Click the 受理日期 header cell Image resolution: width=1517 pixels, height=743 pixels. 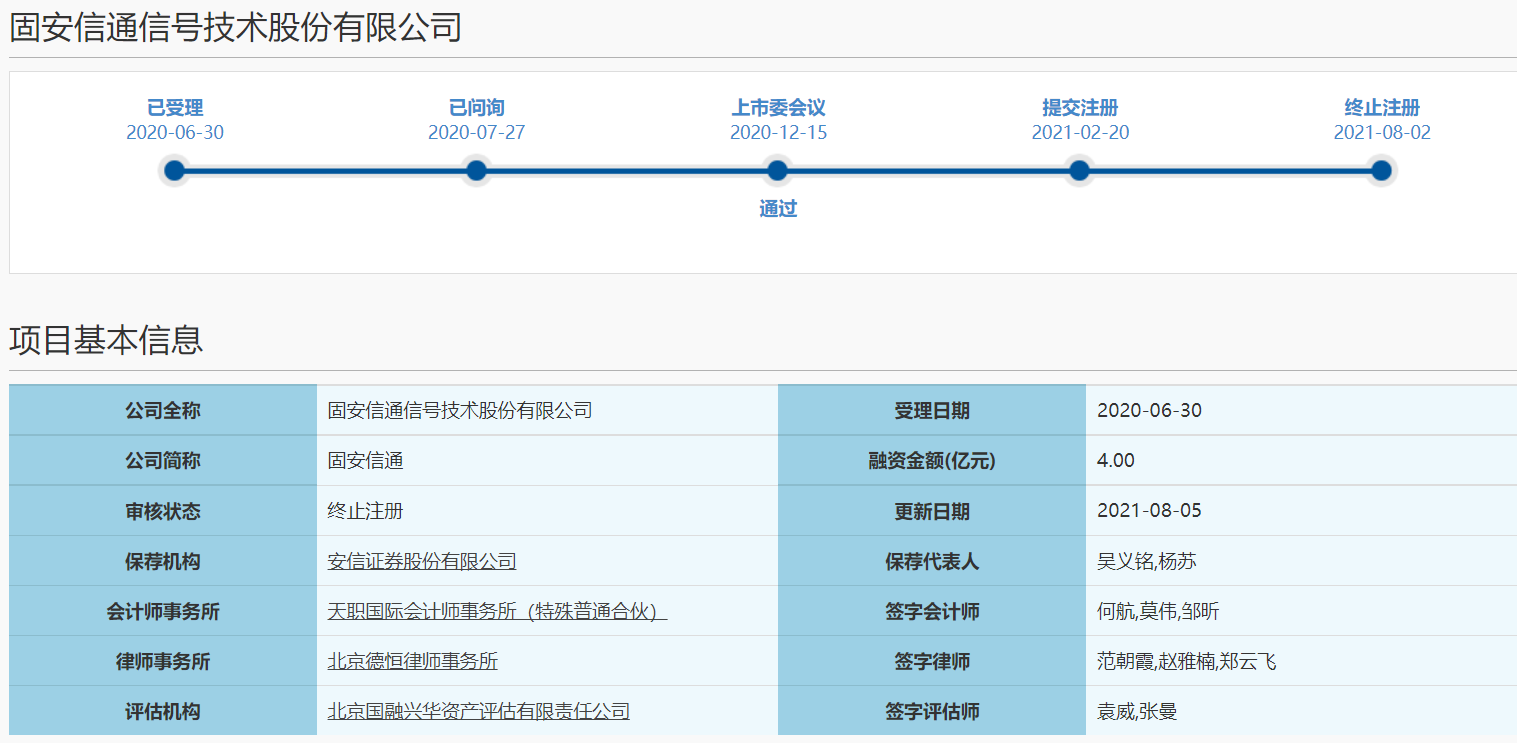pyautogui.click(x=932, y=411)
